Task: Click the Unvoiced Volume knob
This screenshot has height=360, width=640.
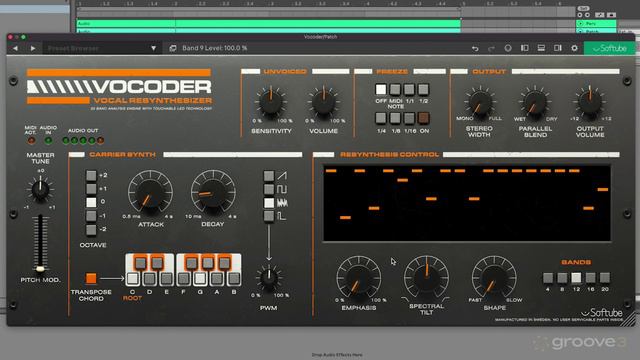Action: tap(324, 102)
